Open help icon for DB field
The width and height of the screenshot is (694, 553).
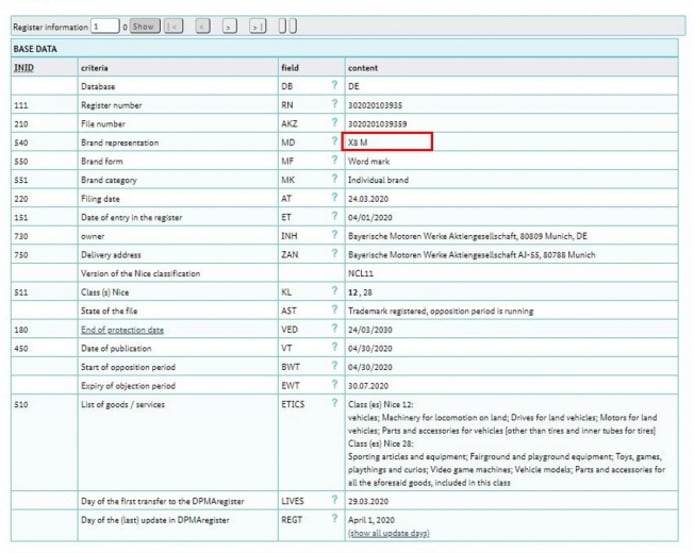tap(335, 85)
